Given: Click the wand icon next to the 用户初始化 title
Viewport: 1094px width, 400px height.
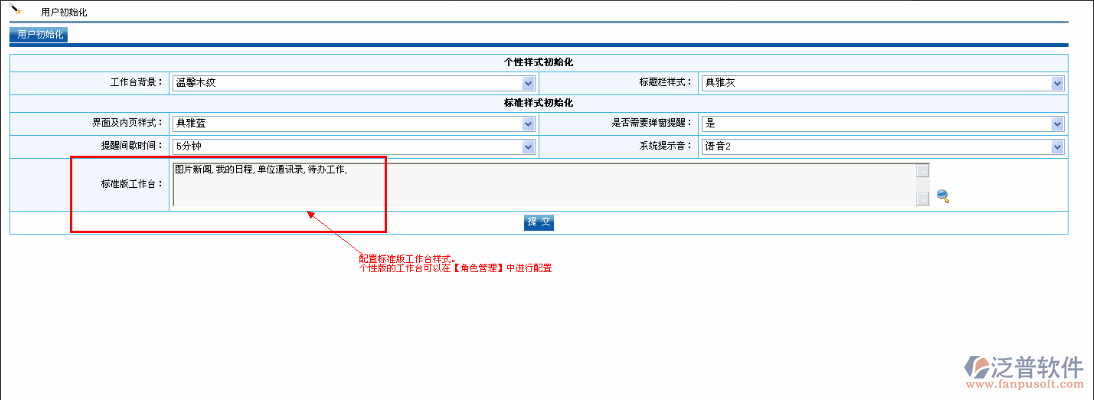Looking at the screenshot, I should tap(16, 10).
